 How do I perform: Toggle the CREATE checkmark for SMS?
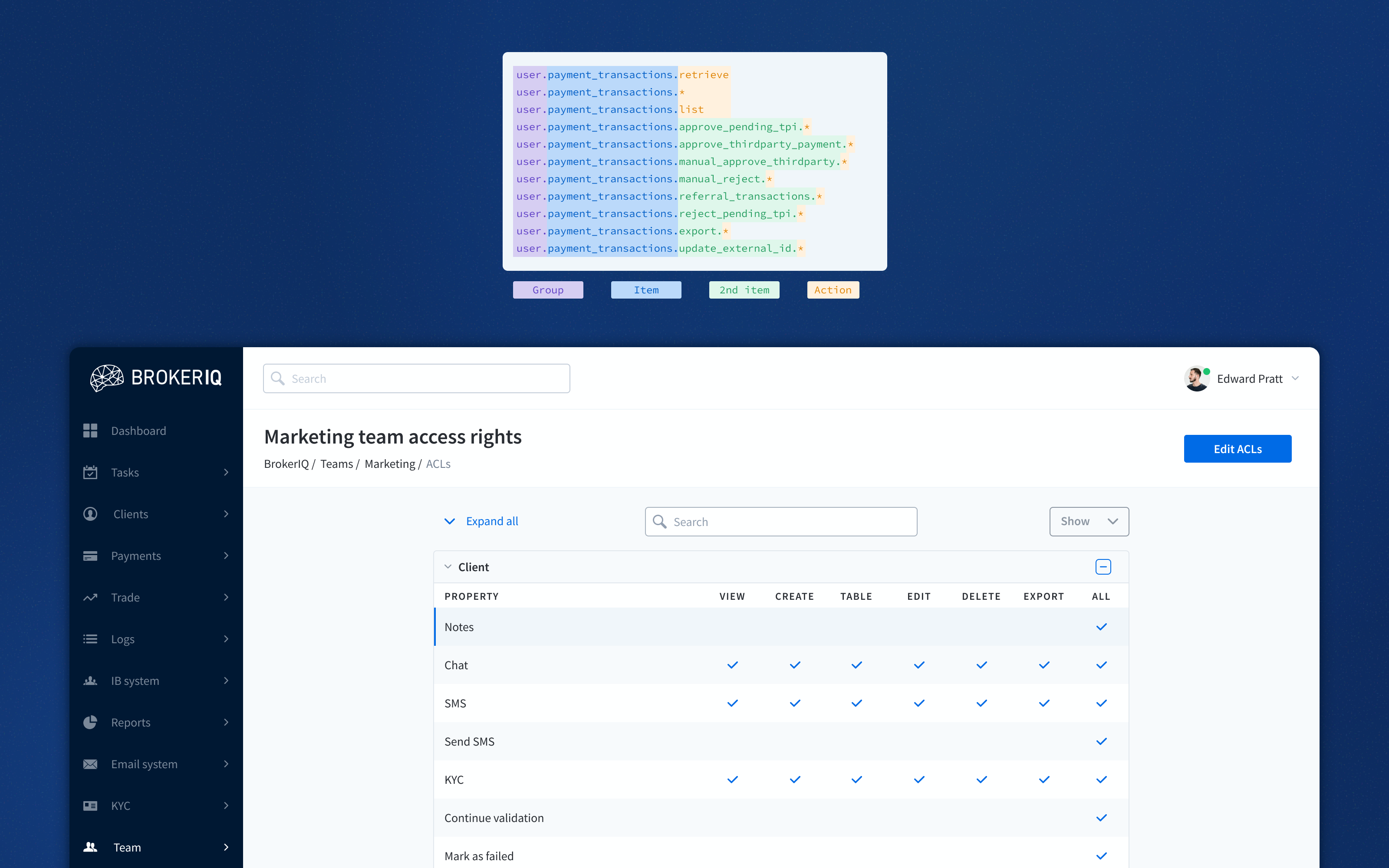[x=795, y=703]
